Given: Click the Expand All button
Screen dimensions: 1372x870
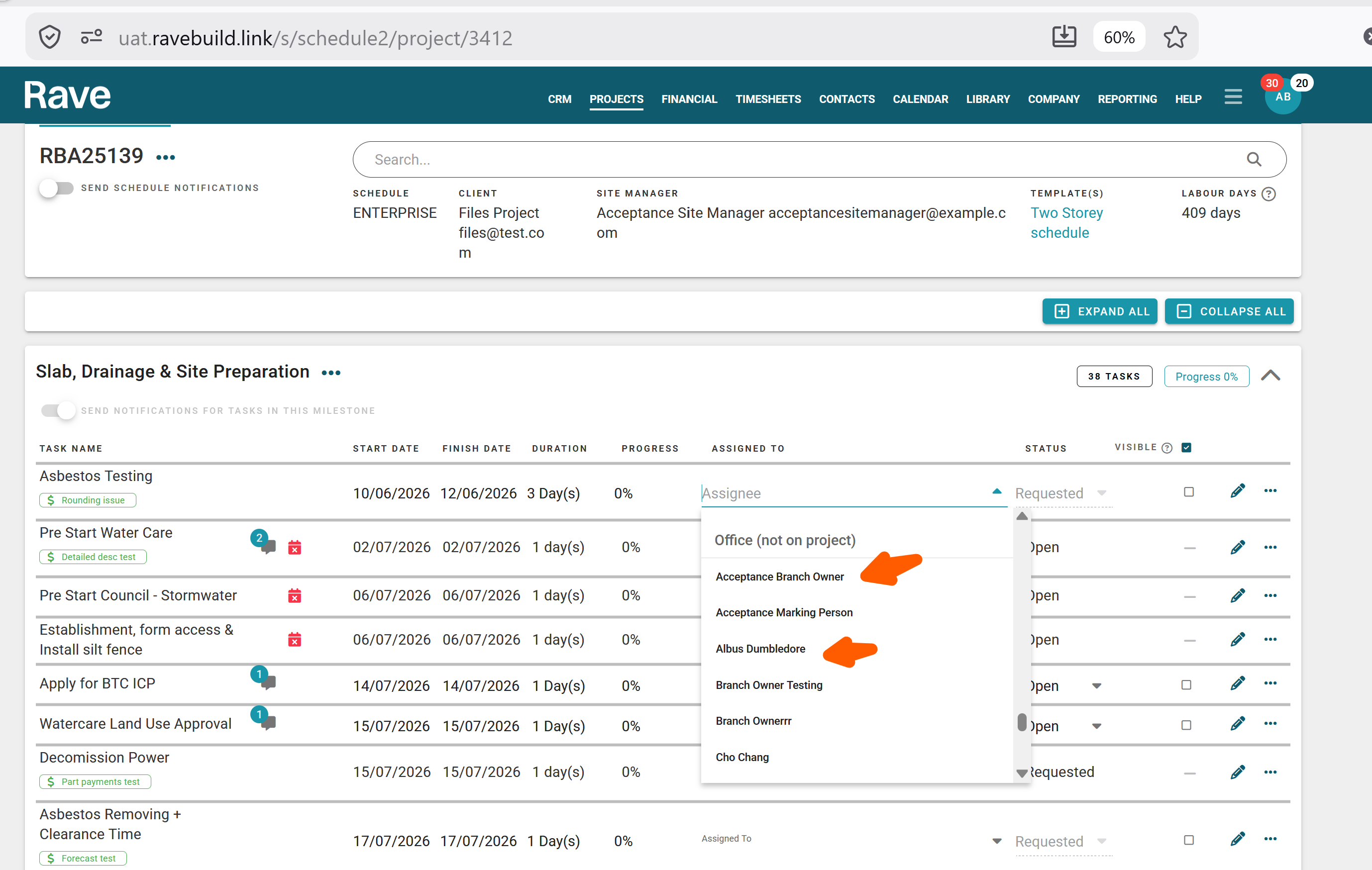Looking at the screenshot, I should pos(1100,311).
